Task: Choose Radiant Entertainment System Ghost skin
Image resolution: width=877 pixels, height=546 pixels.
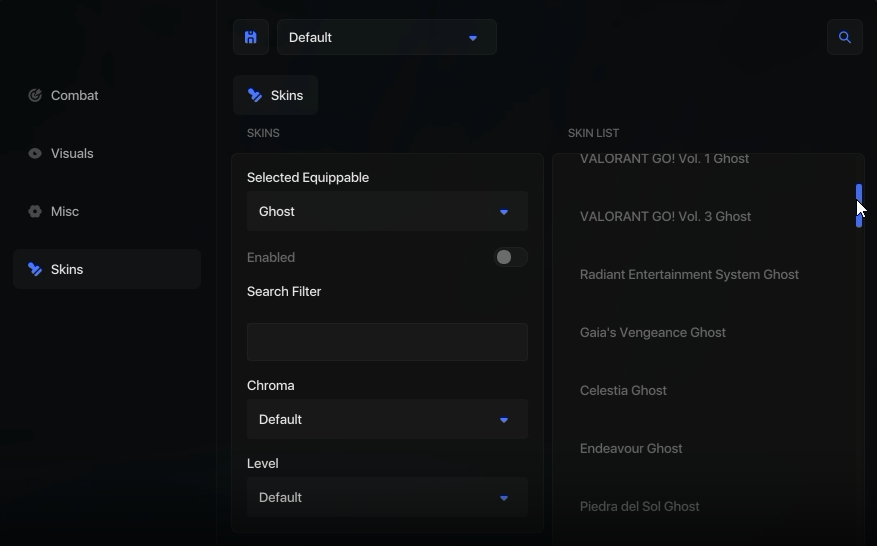Action: 689,275
